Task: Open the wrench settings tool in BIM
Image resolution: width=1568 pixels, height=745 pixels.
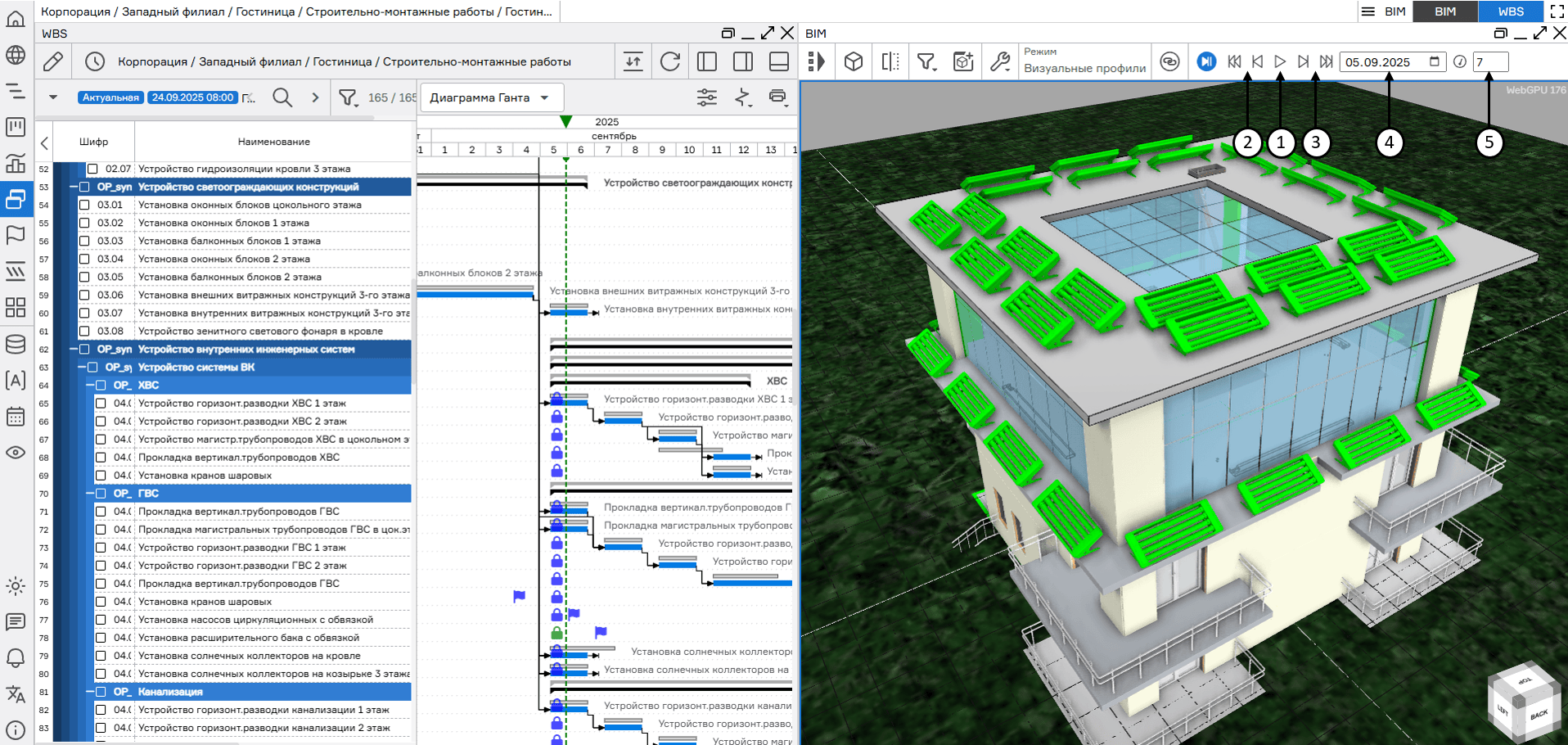Action: pos(999,61)
